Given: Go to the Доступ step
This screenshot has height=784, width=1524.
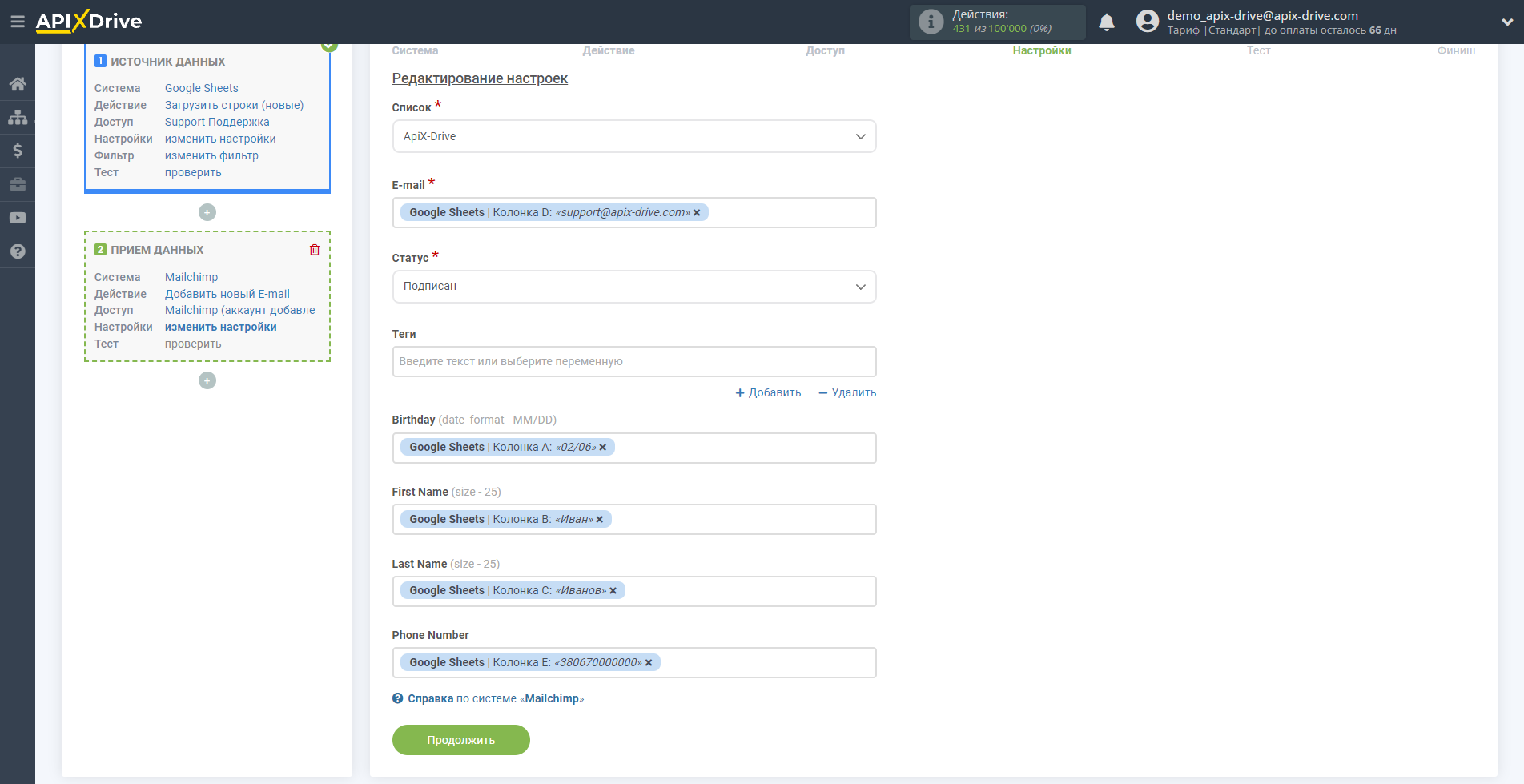Looking at the screenshot, I should [825, 50].
